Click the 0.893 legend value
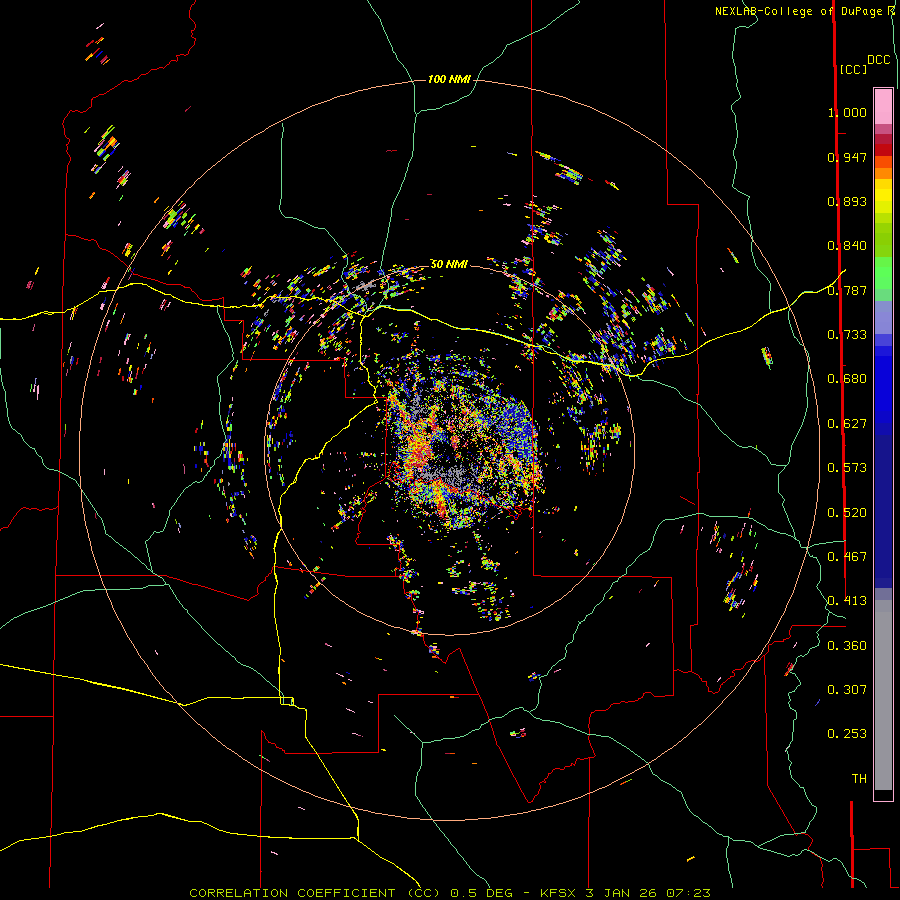 847,201
